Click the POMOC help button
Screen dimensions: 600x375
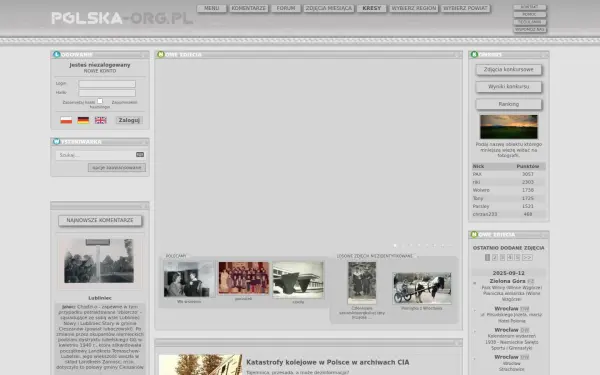pos(530,15)
